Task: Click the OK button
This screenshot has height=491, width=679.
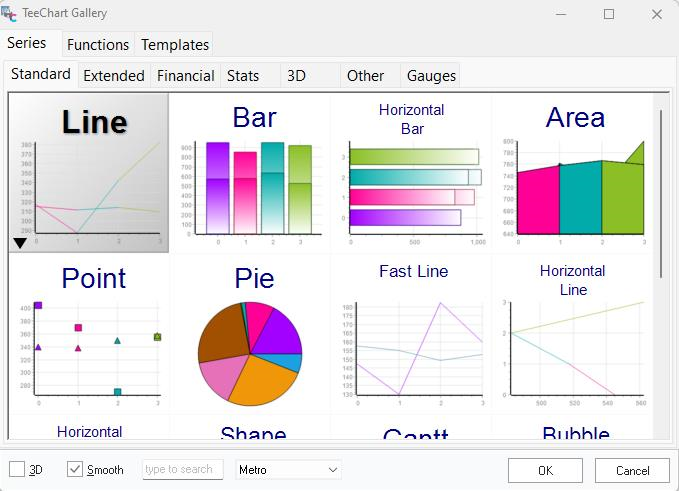Action: coord(545,470)
